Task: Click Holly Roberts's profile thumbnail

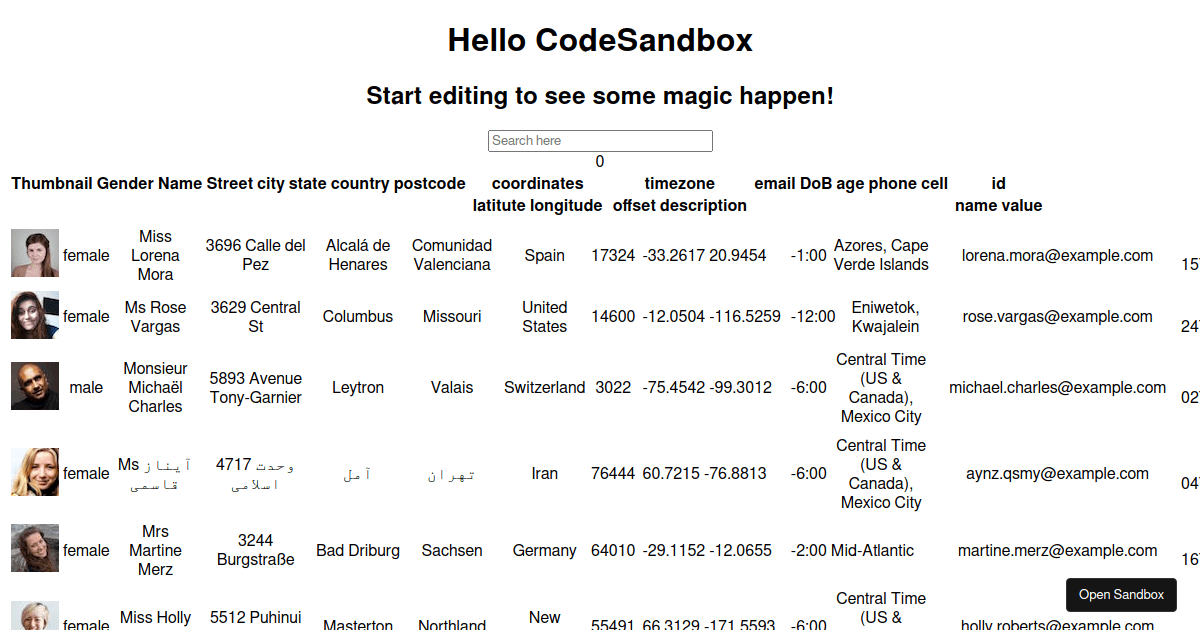Action: (35, 617)
